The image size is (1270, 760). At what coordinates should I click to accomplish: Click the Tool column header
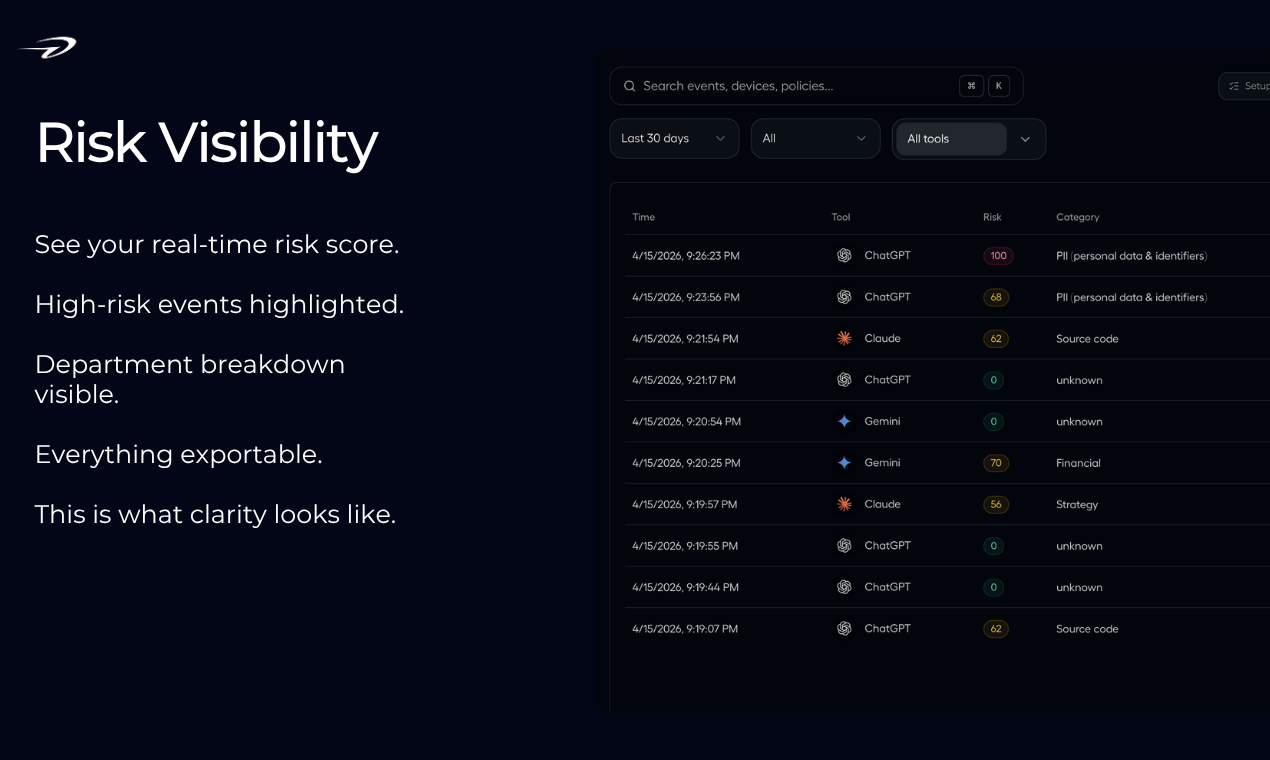coord(841,217)
